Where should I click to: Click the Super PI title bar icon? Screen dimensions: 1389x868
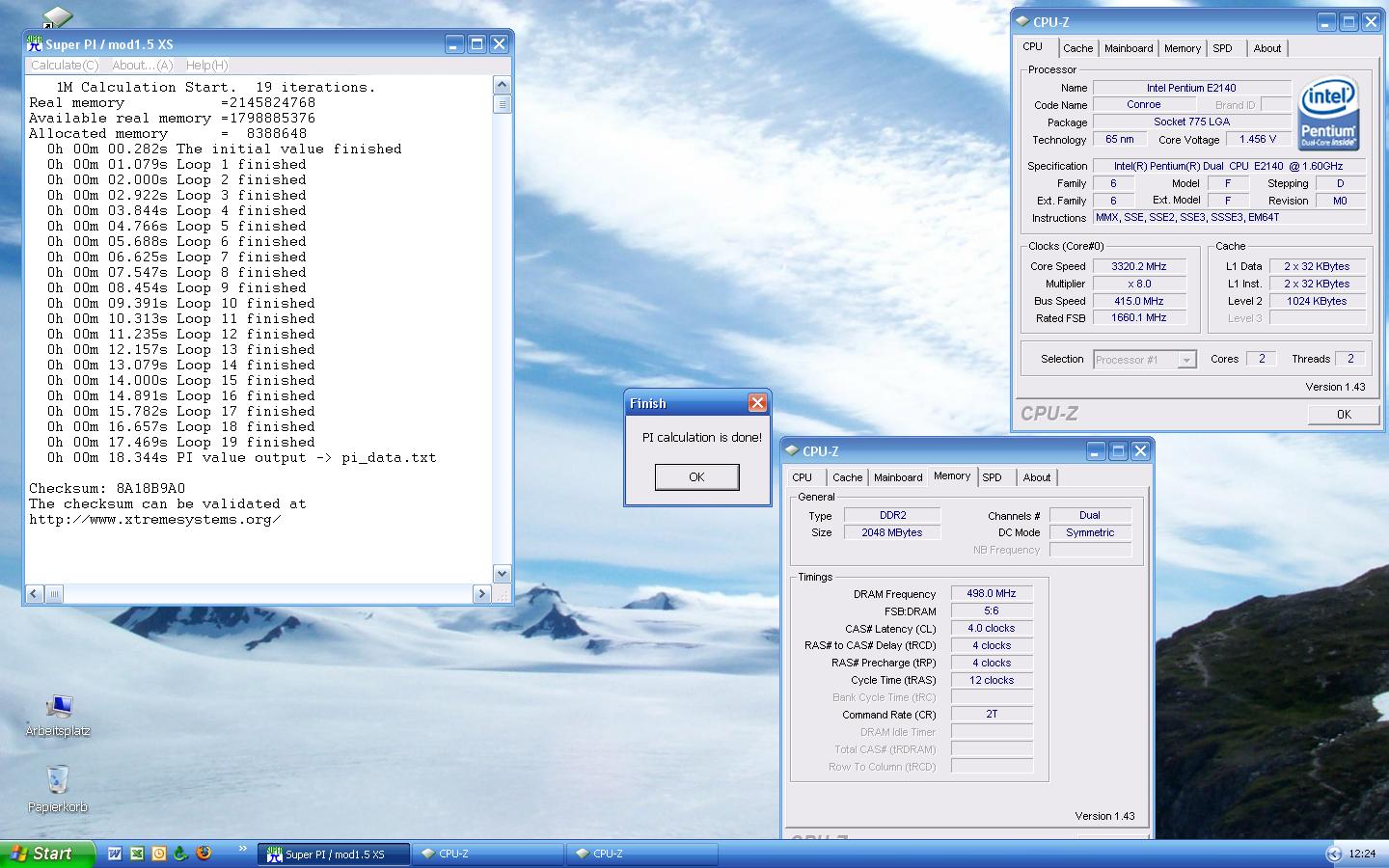[35, 43]
